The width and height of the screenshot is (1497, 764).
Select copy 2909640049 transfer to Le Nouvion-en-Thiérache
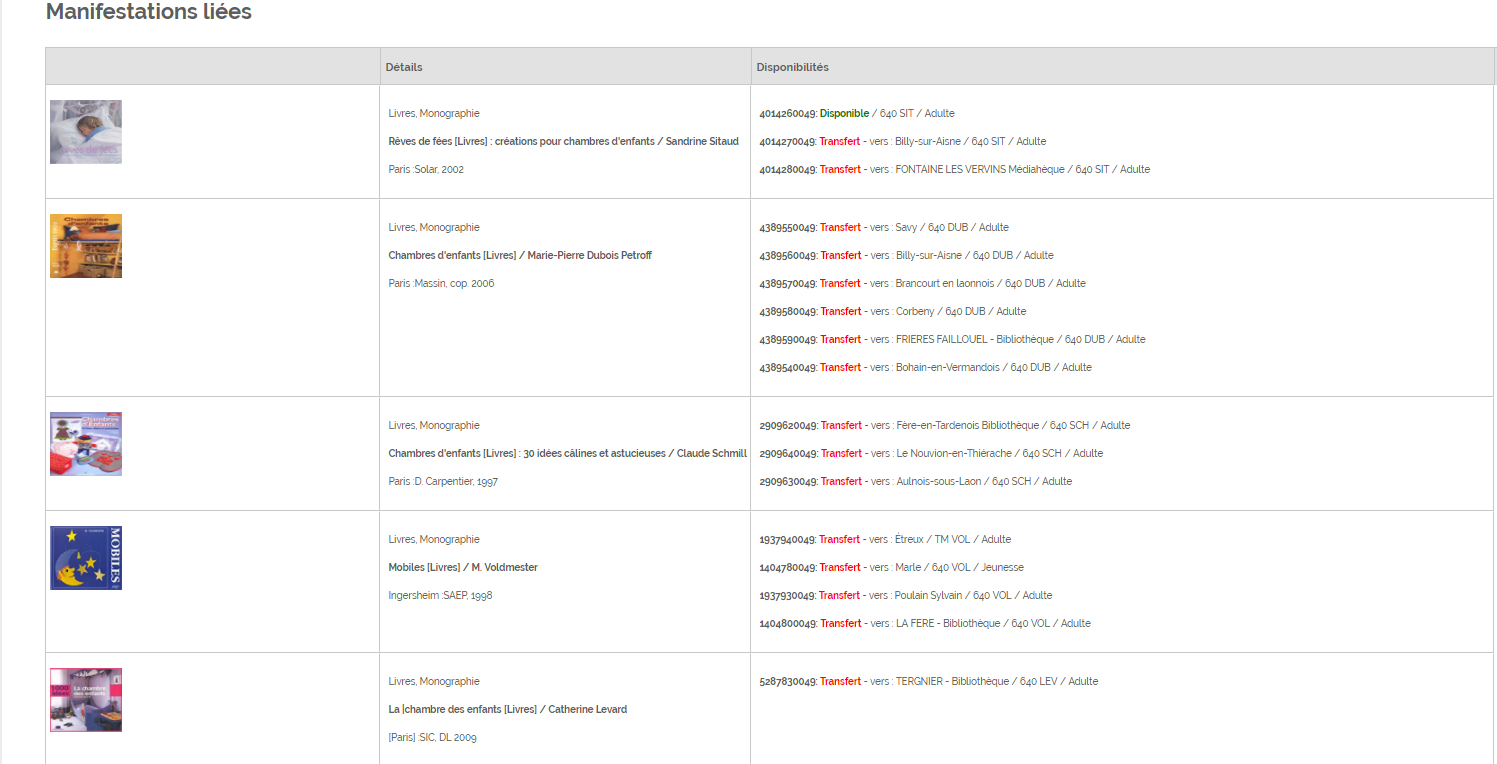coord(932,453)
